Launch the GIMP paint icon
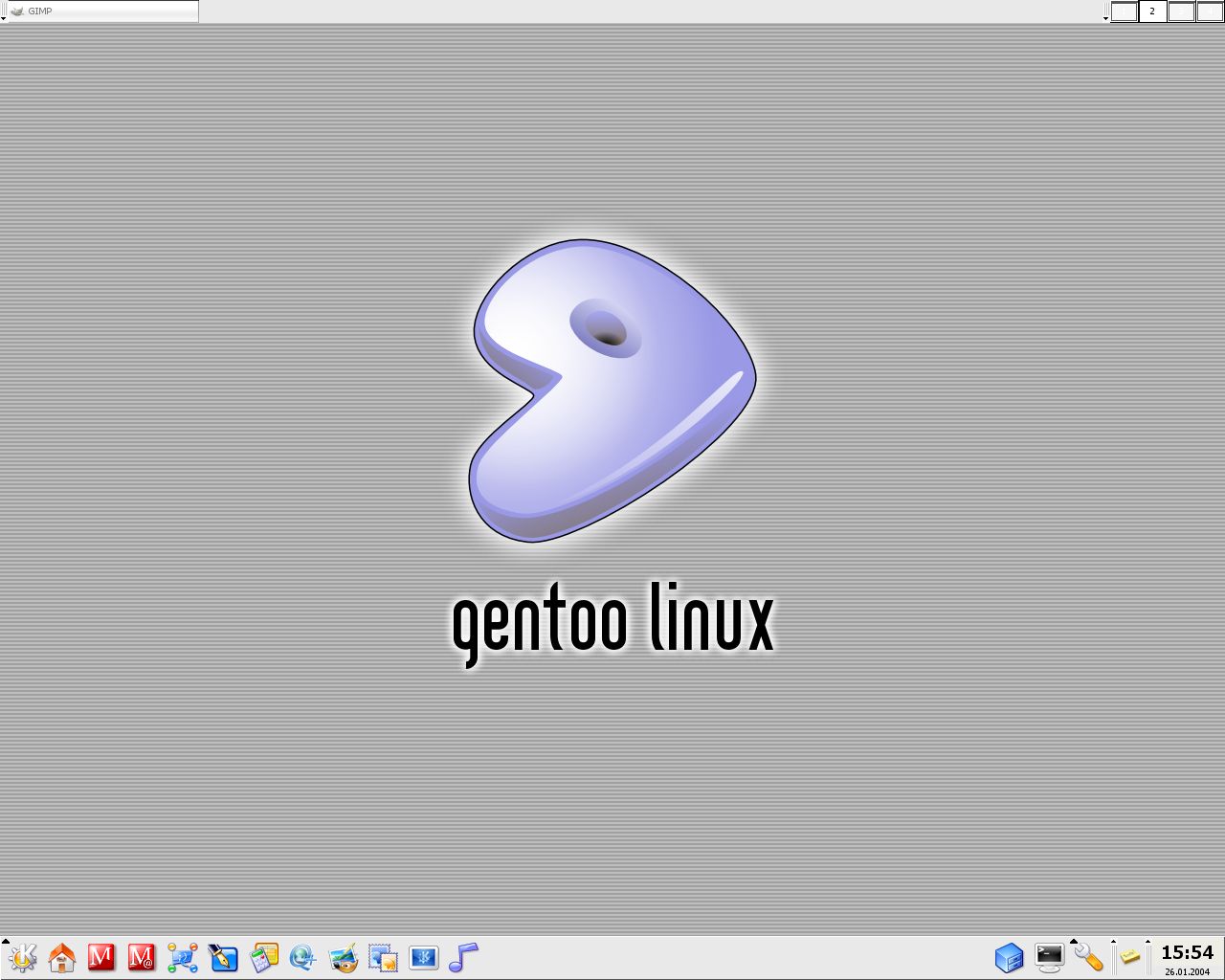 pyautogui.click(x=344, y=957)
